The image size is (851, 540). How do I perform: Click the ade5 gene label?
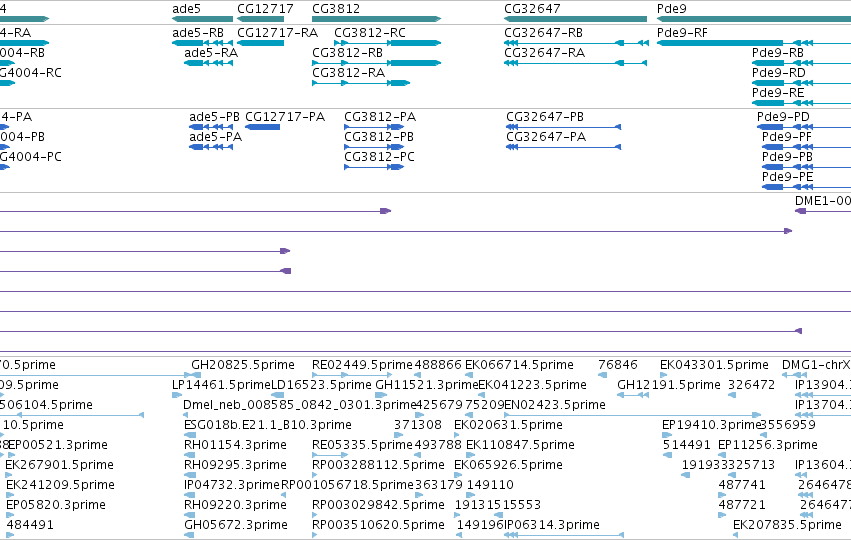click(x=186, y=9)
